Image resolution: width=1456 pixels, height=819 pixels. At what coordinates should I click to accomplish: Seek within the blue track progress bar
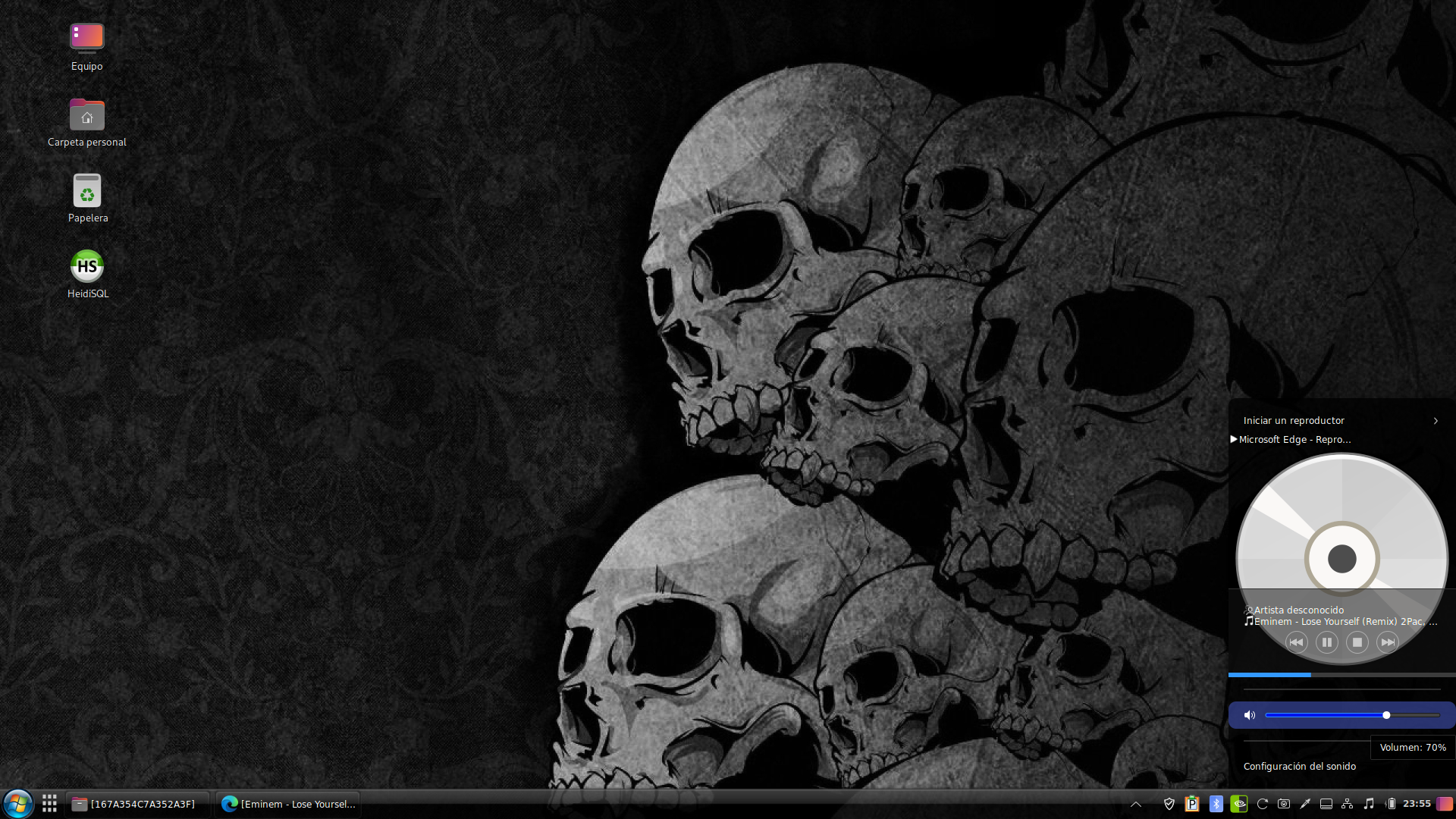[x=1341, y=674]
